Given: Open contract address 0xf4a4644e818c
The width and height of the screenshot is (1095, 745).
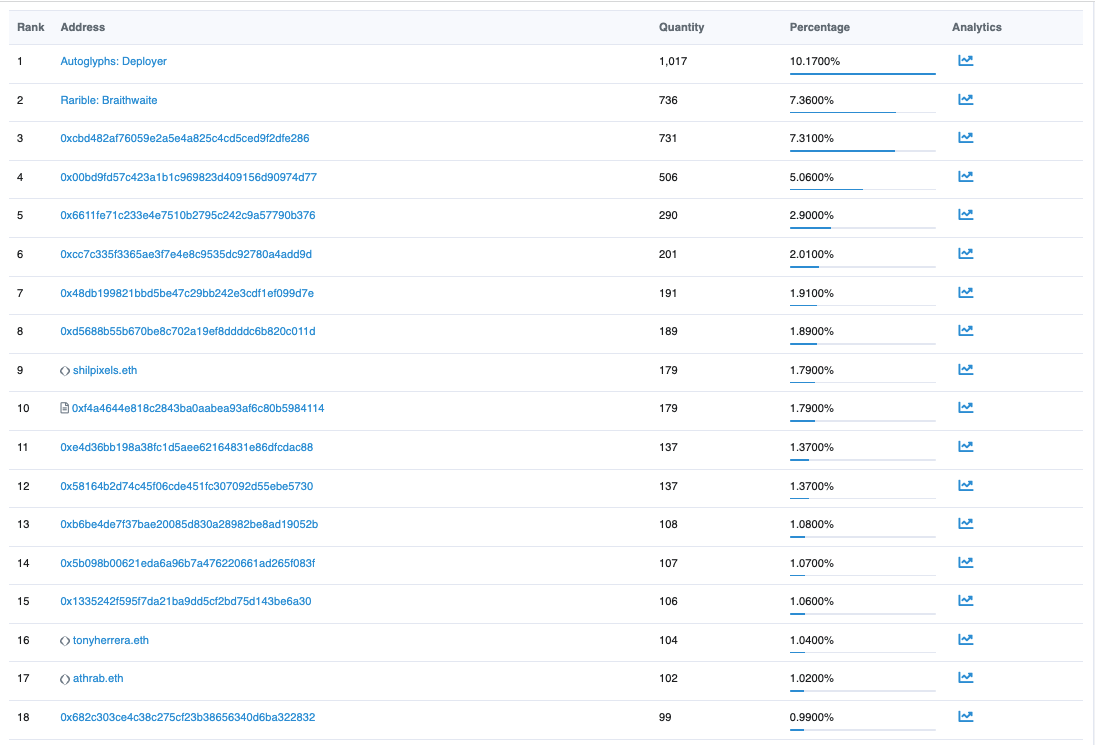Looking at the screenshot, I should coord(198,408).
